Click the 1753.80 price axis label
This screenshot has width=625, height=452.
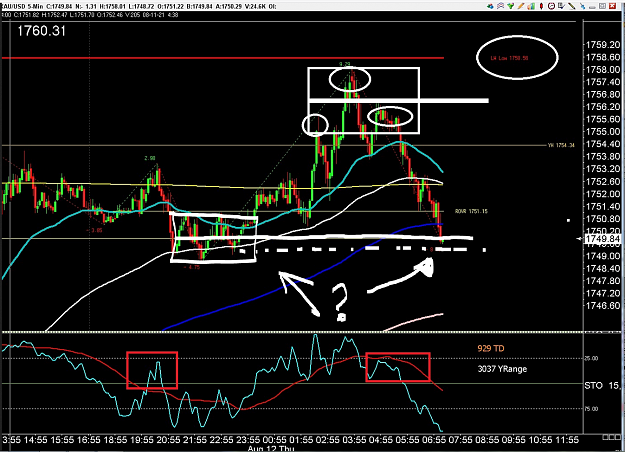(x=603, y=156)
